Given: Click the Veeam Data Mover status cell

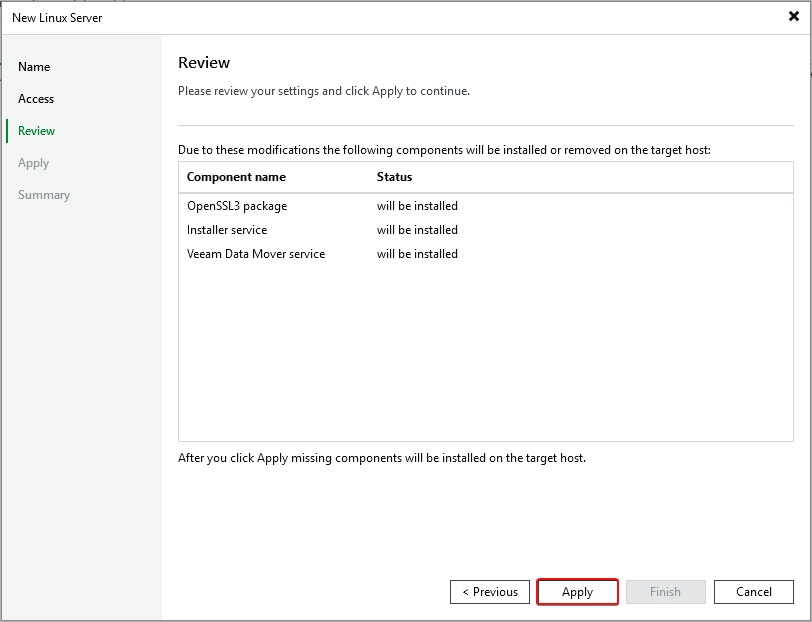Looking at the screenshot, I should pyautogui.click(x=417, y=254).
